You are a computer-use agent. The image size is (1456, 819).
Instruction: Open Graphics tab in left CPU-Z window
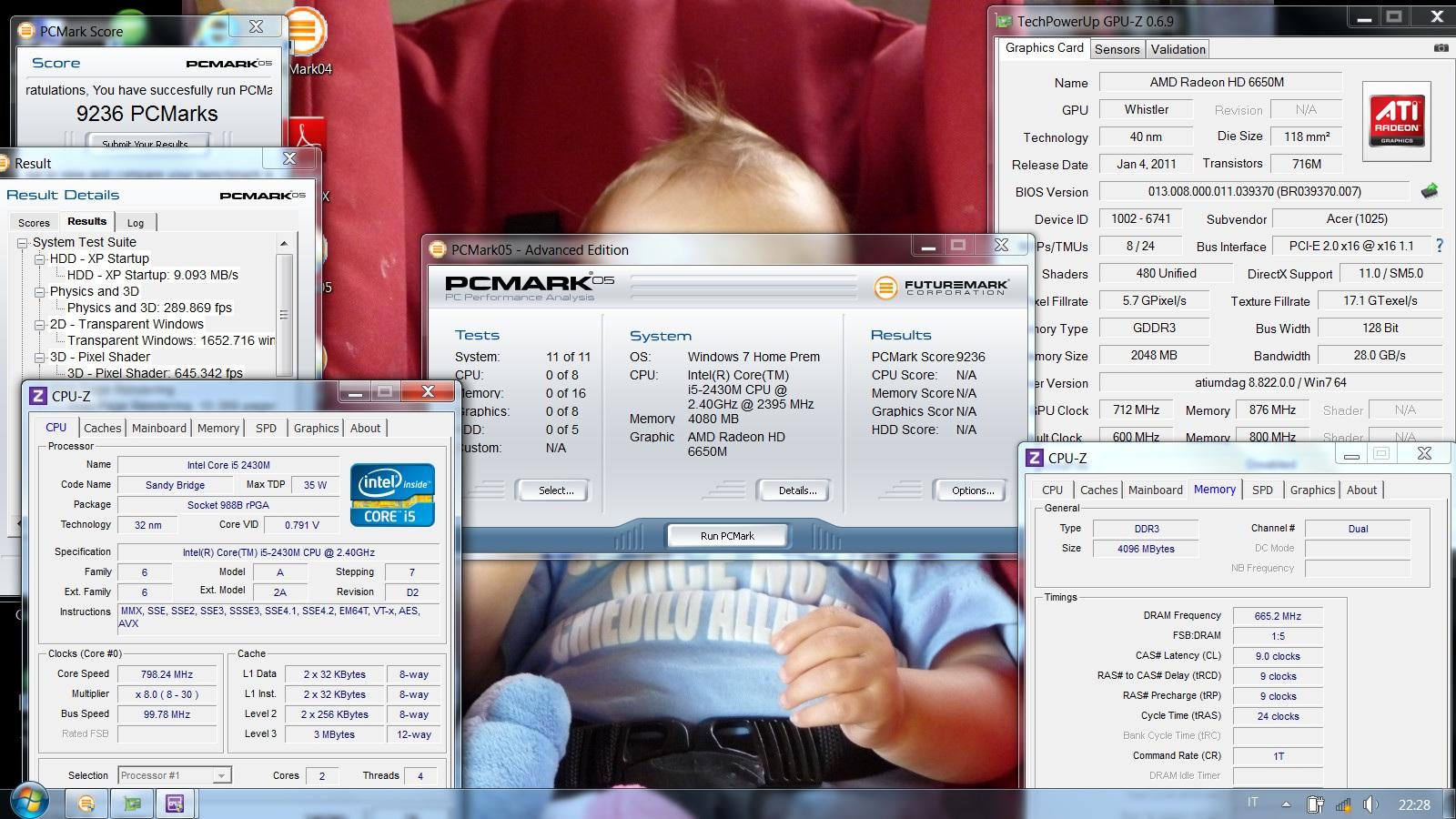(316, 428)
